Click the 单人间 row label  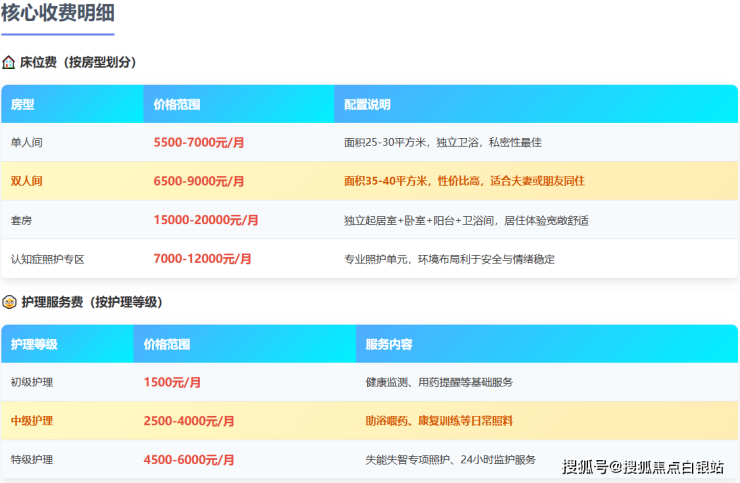(x=27, y=143)
